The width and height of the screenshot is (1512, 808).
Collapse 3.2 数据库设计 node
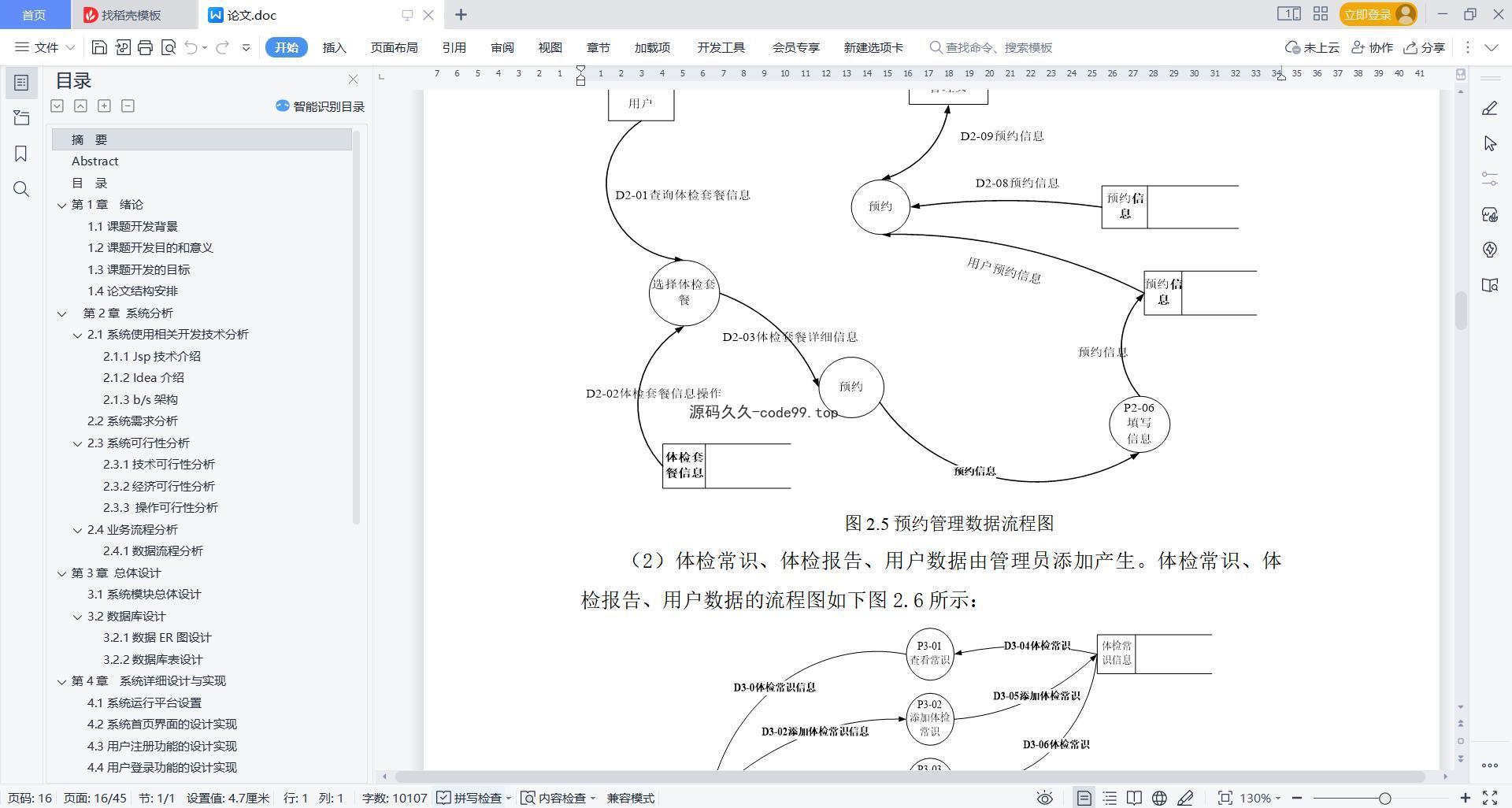pyautogui.click(x=77, y=617)
